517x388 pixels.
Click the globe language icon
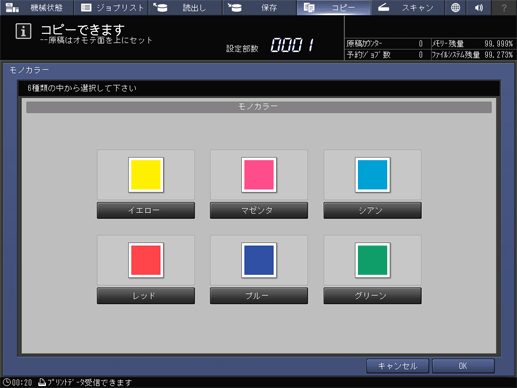pos(455,7)
